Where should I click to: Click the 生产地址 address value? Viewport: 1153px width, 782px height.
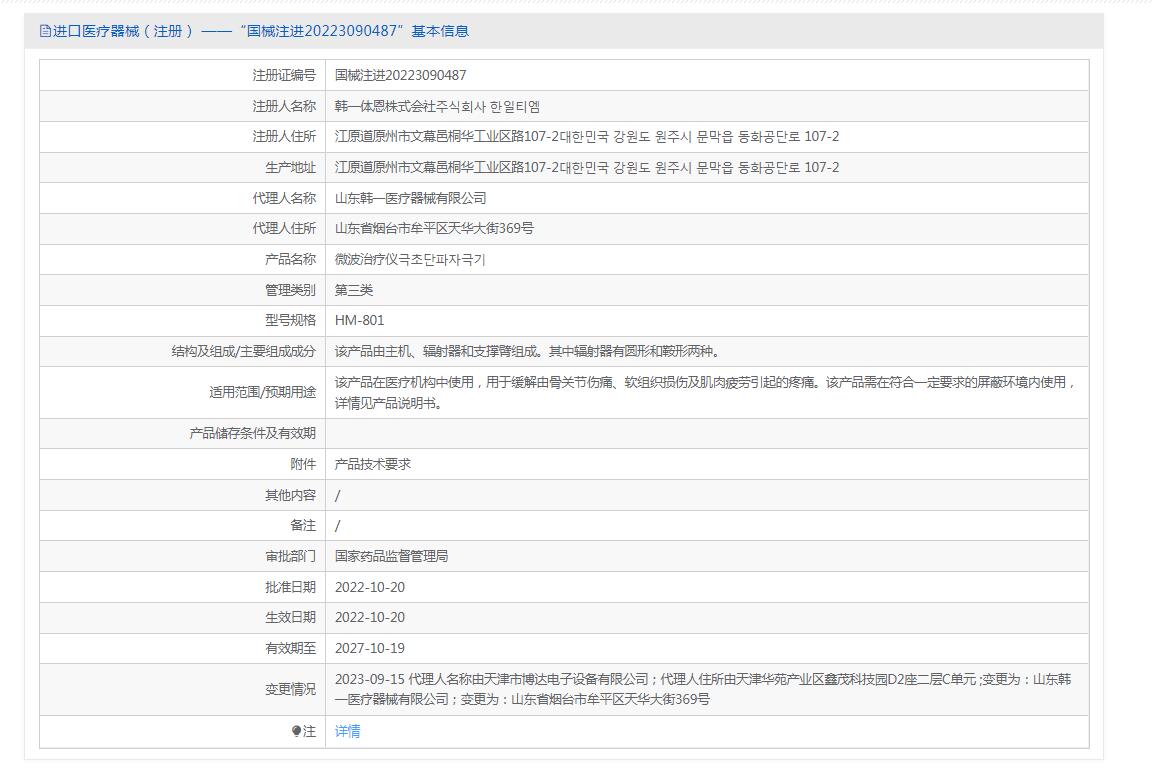[x=587, y=167]
